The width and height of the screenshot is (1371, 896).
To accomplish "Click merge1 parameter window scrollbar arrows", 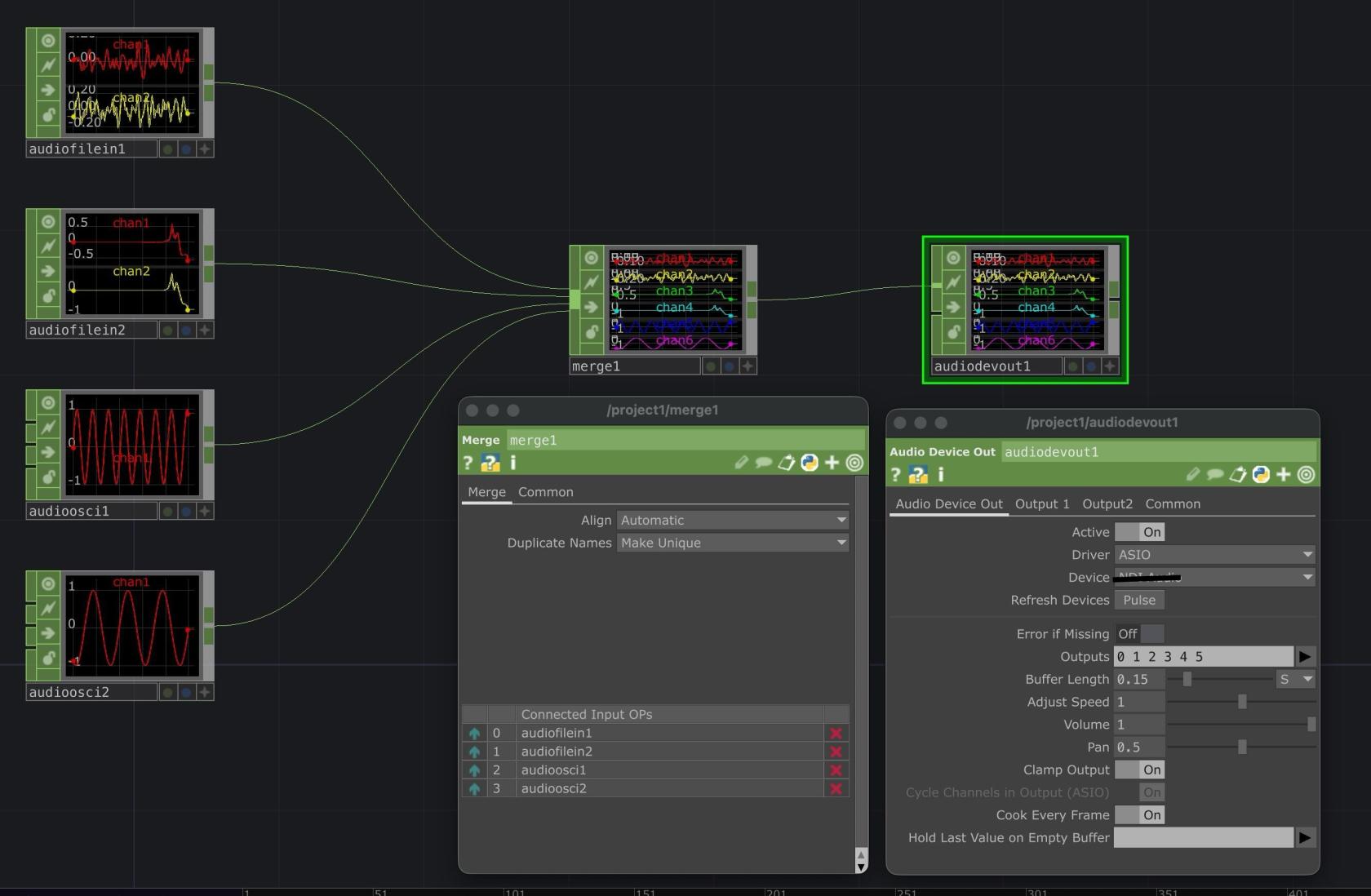I will click(x=861, y=860).
